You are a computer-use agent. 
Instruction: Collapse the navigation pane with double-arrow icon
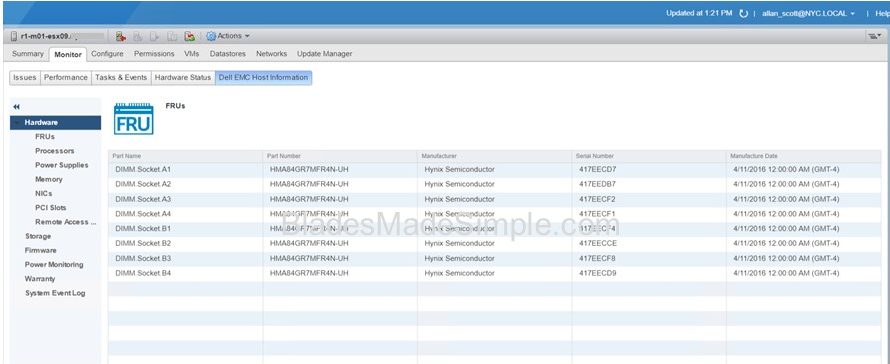pyautogui.click(x=16, y=107)
